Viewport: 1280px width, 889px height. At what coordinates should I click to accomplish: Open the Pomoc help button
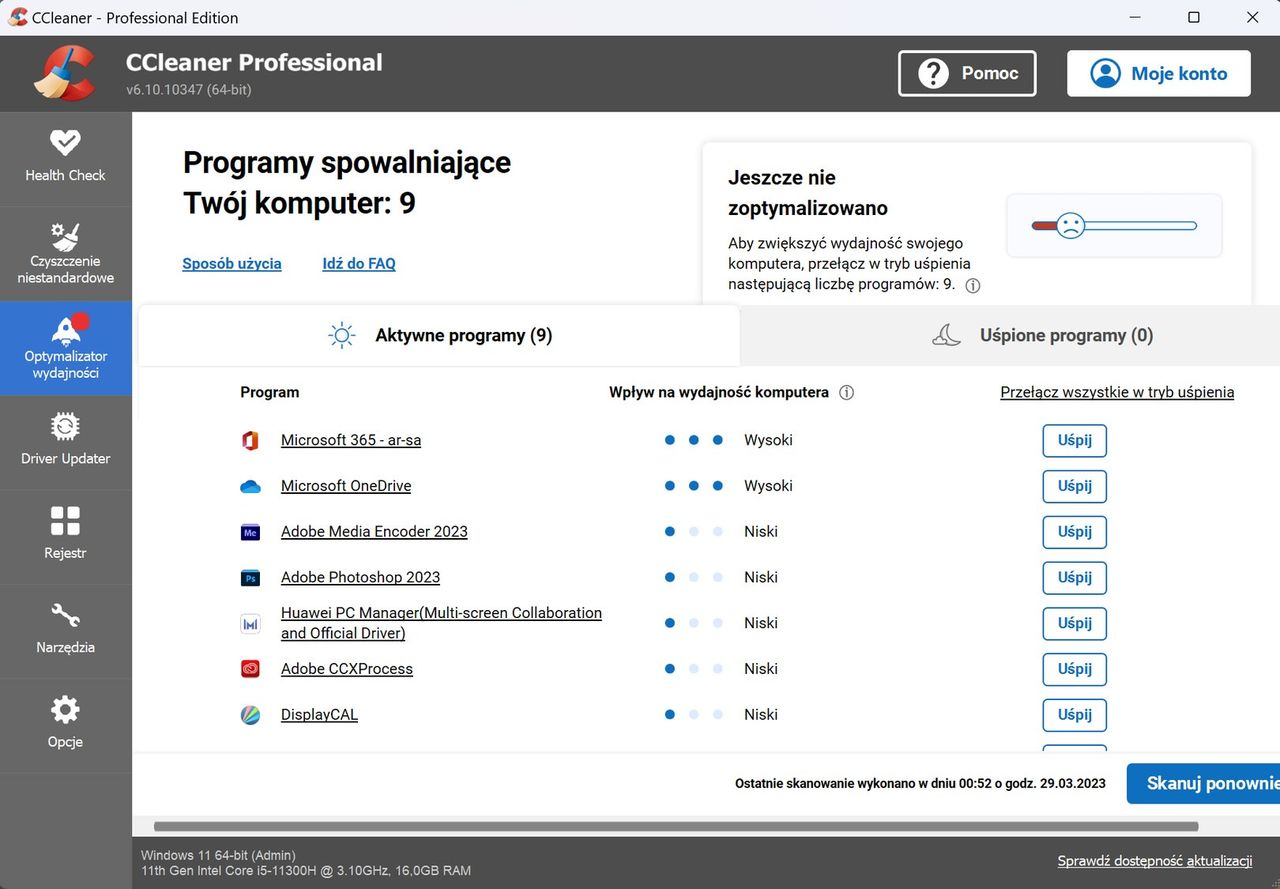pyautogui.click(x=967, y=74)
